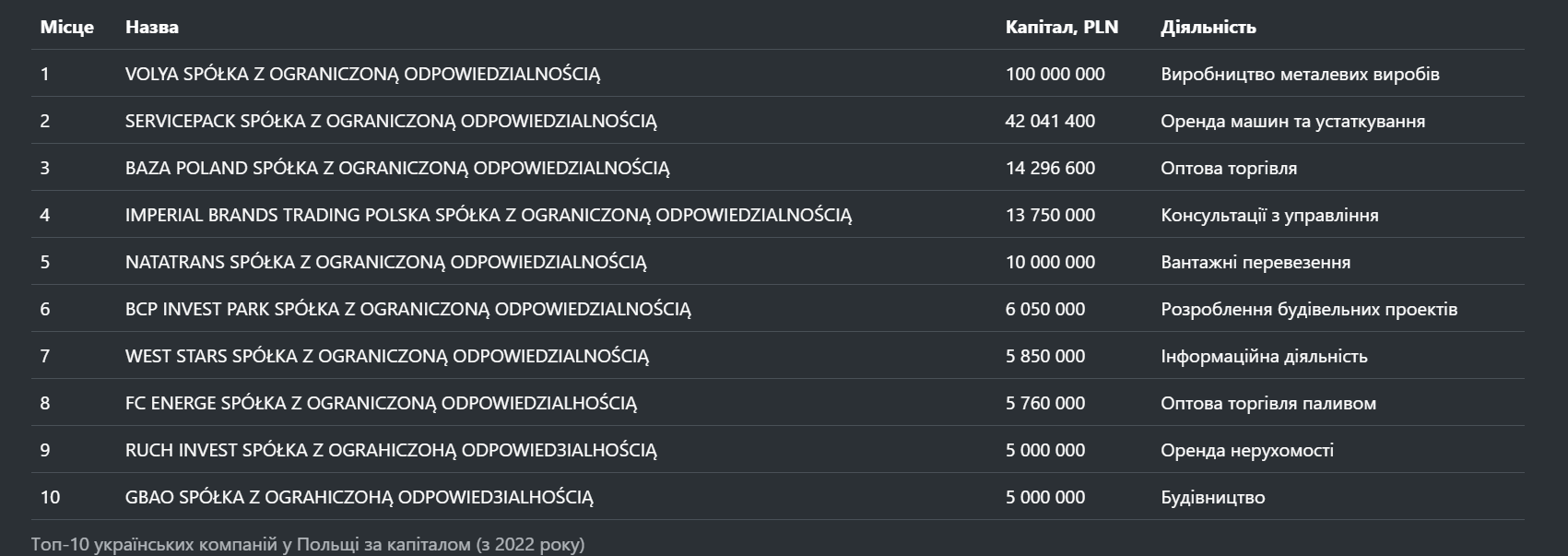The height and width of the screenshot is (556, 1568).
Task: Click the FC ENERGE company name
Action: [x=381, y=404]
